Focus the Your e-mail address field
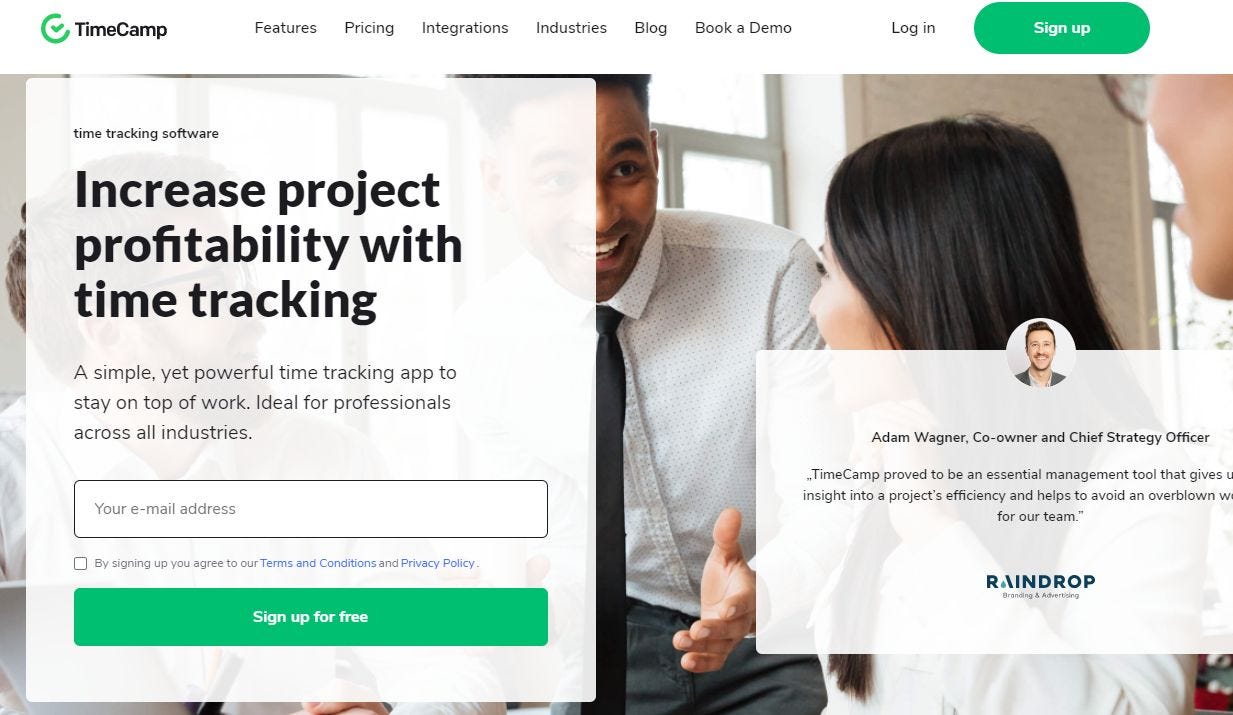This screenshot has height=715, width=1233. pyautogui.click(x=311, y=509)
